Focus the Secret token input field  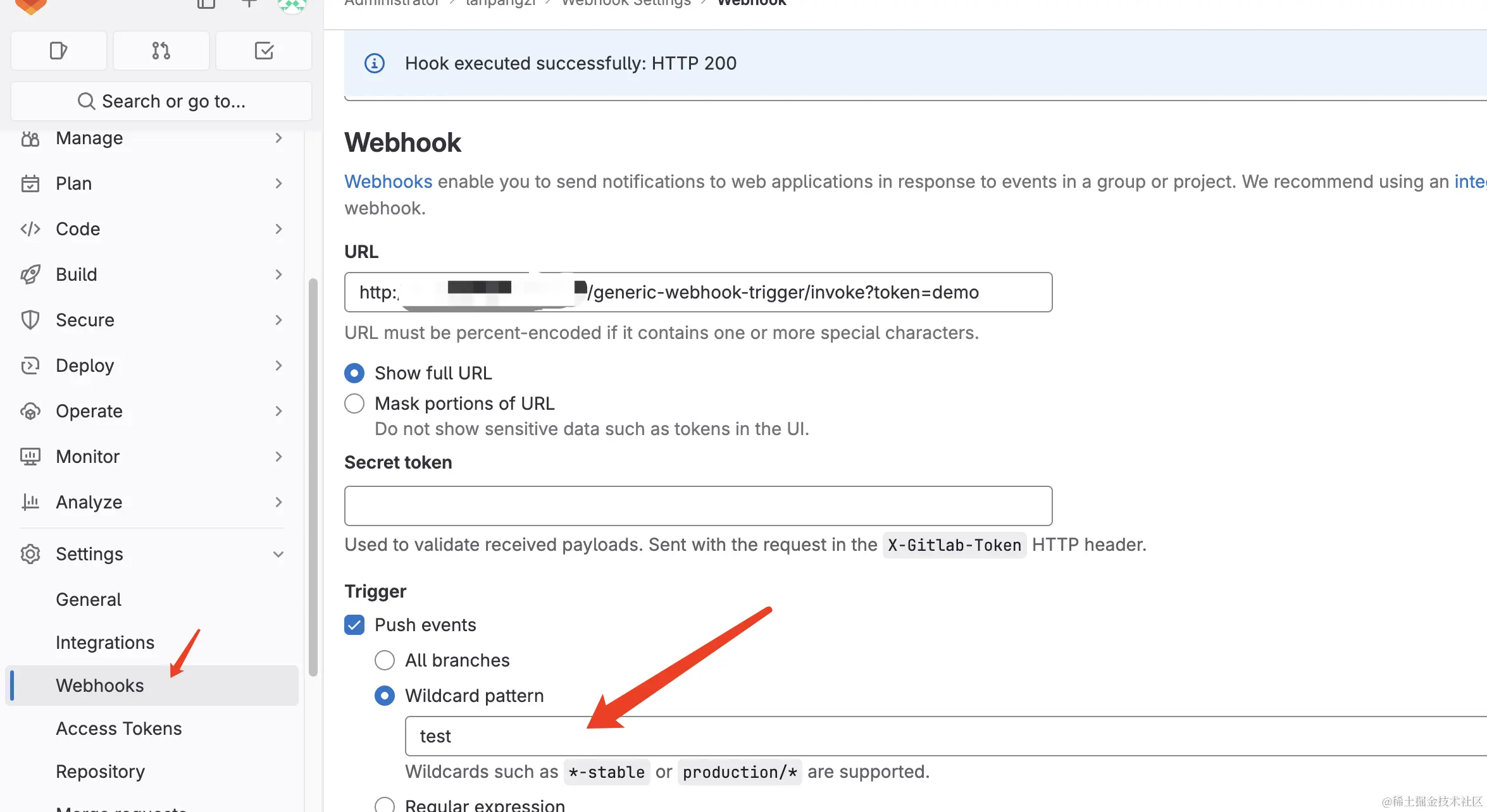(x=698, y=506)
